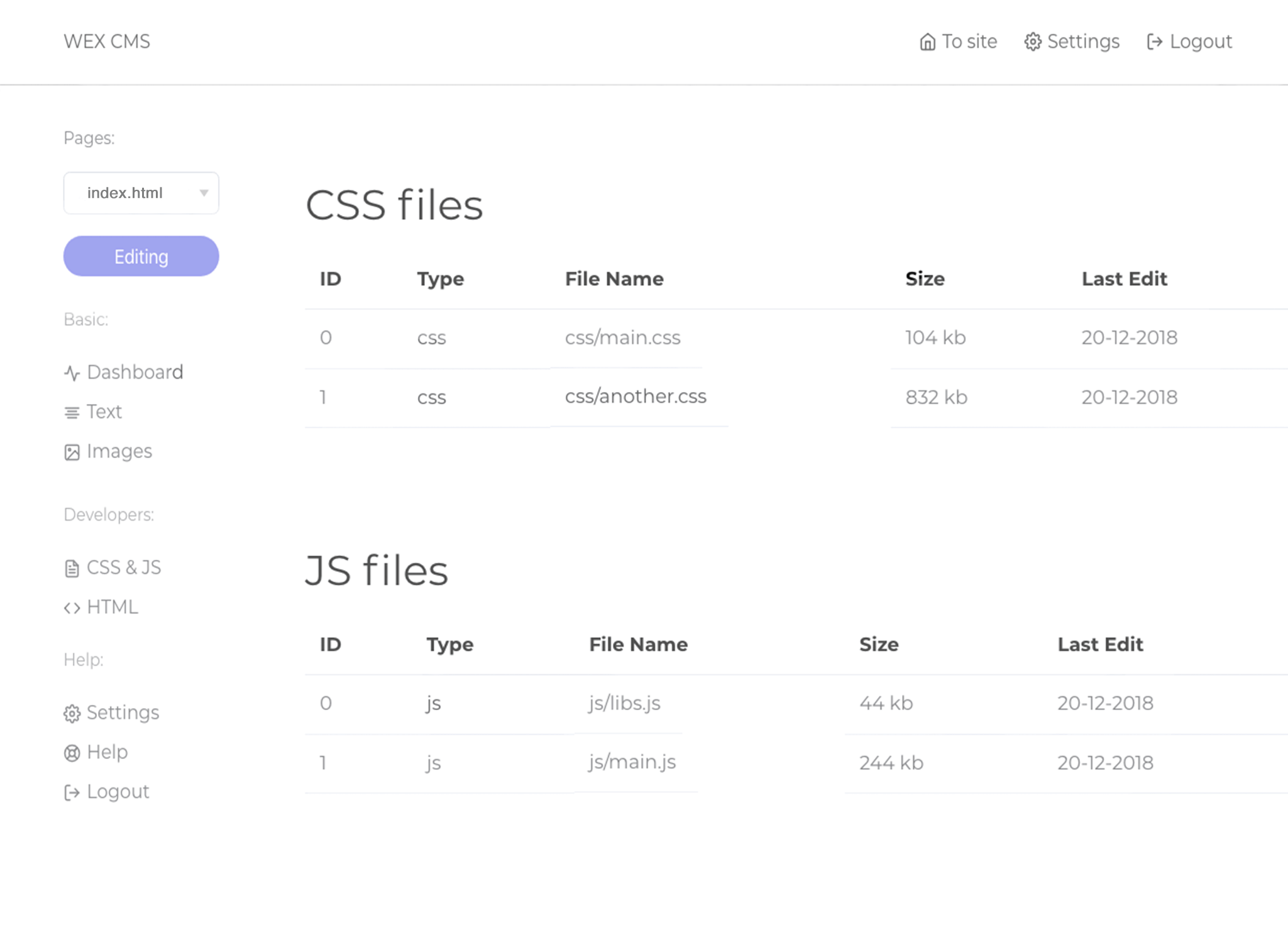Click the Dashboard activity icon in sidebar
The height and width of the screenshot is (940, 1288).
coord(72,372)
